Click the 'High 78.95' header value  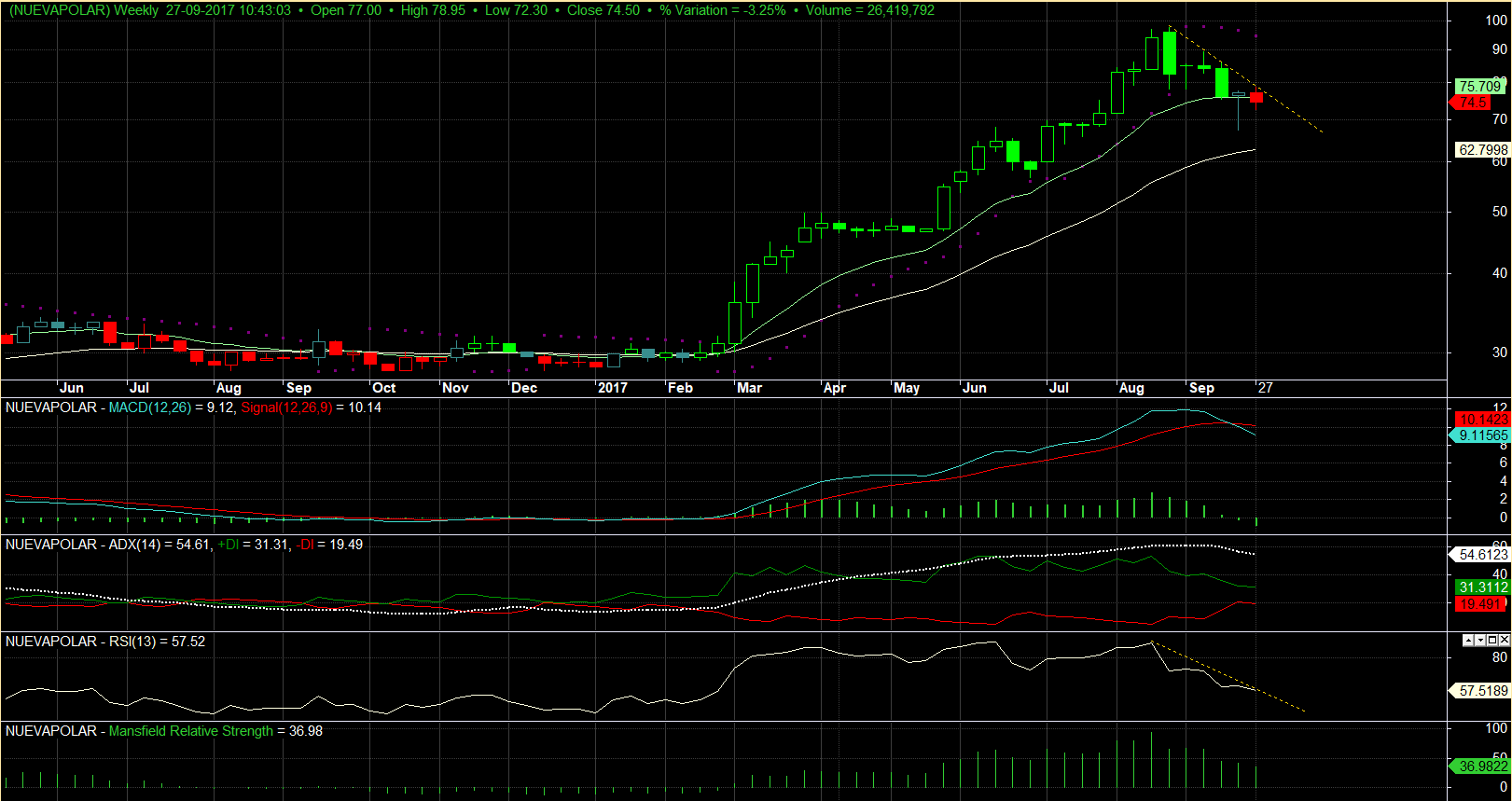point(433,10)
